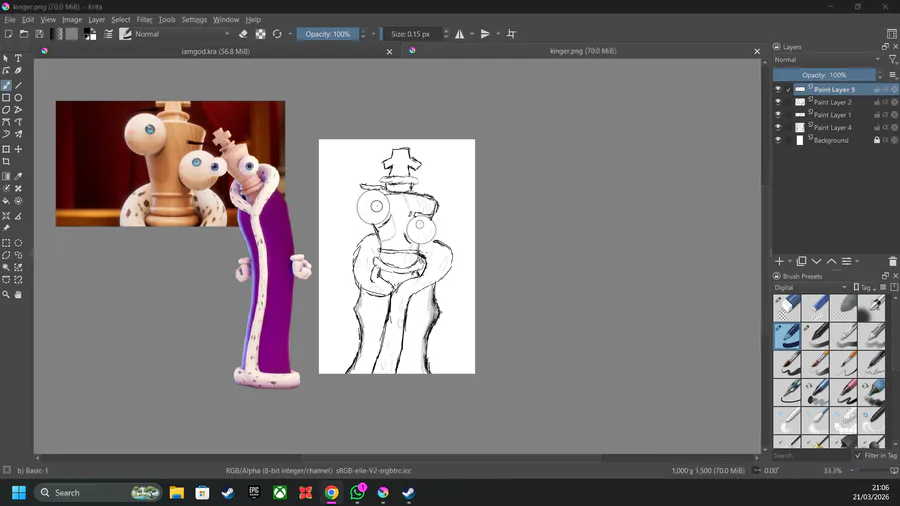Screen dimensions: 900x506
Task: Open layer blending mode dropdown
Action: [827, 60]
